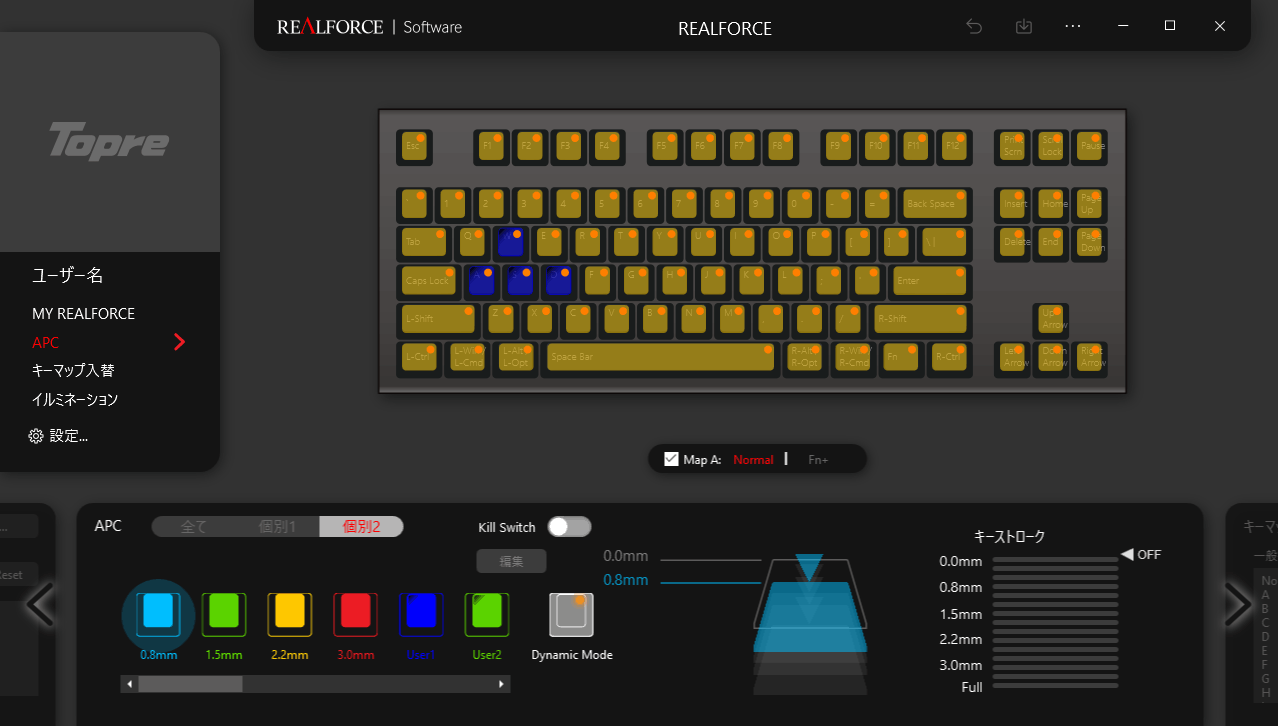
Task: Toggle the Kill Switch
Action: pyautogui.click(x=569, y=527)
